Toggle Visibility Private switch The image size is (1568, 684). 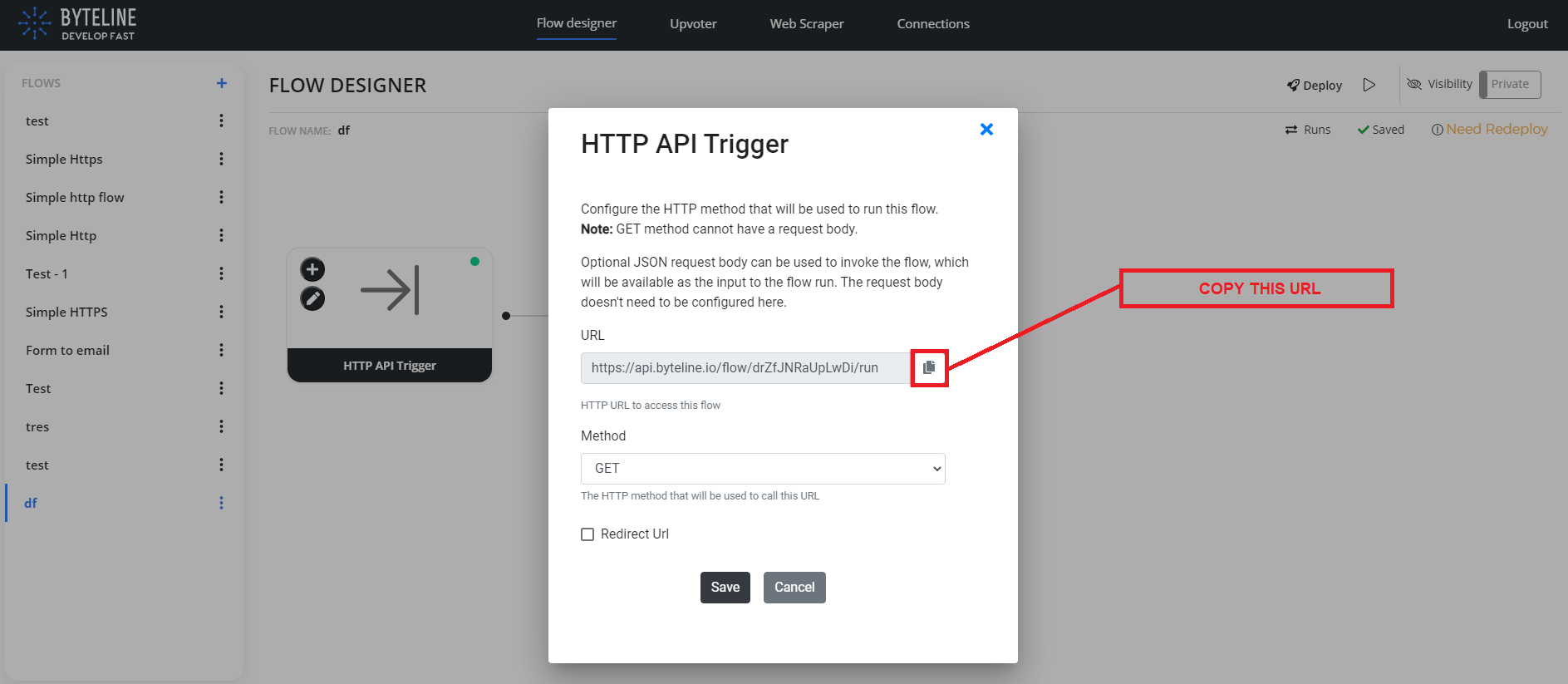[x=1510, y=84]
